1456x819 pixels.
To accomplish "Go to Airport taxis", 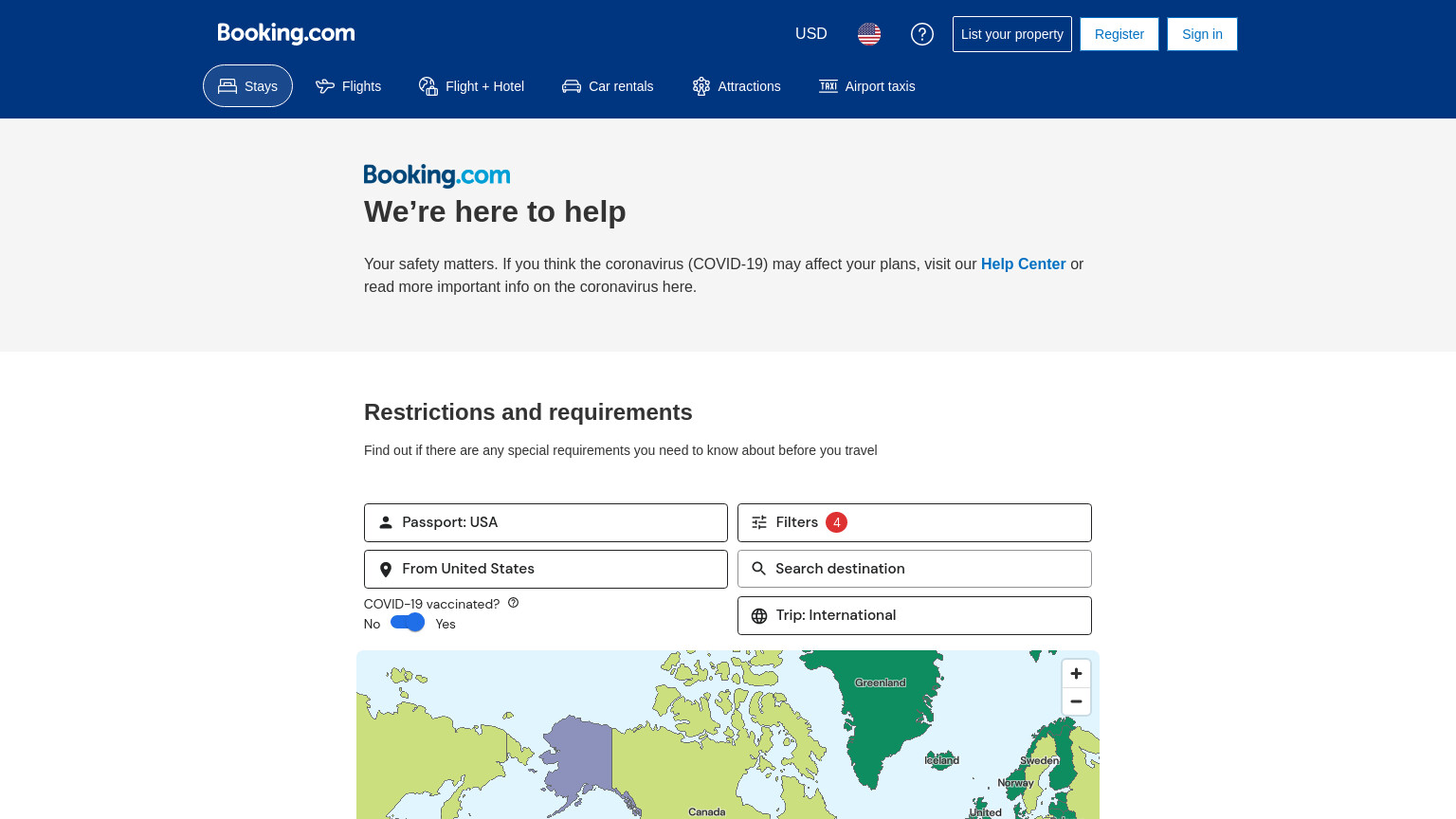I will pos(867,86).
